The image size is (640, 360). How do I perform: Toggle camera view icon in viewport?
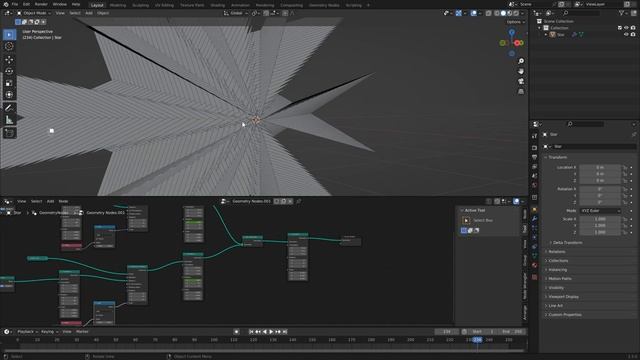pos(521,81)
